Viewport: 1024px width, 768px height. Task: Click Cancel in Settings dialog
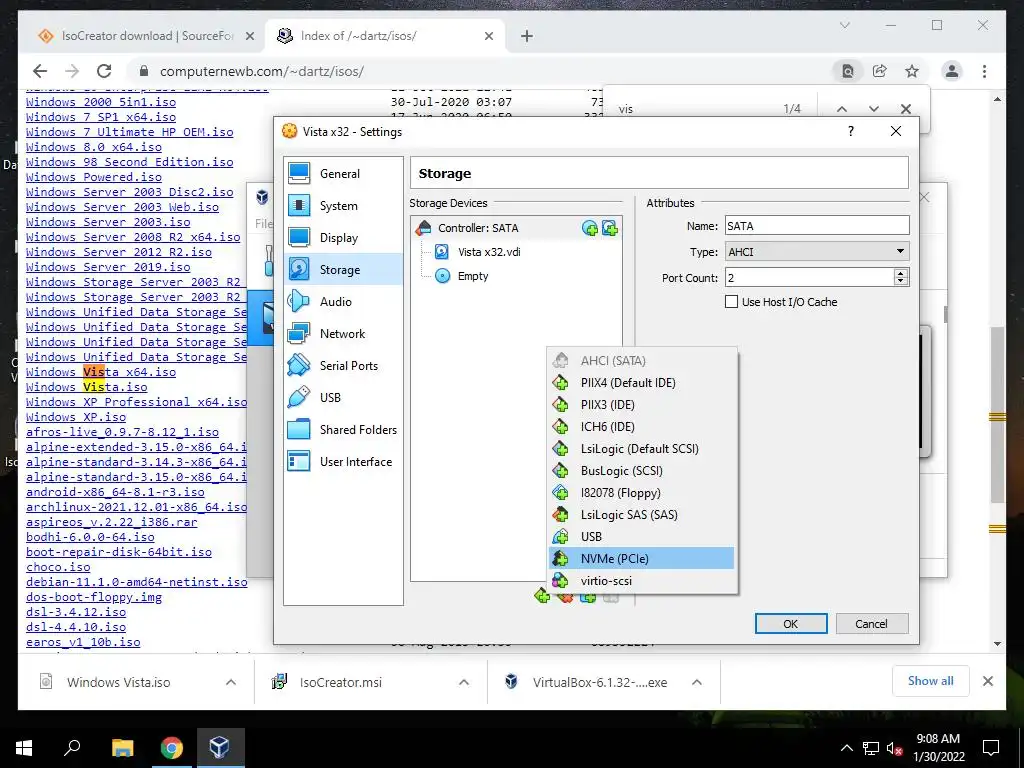coord(871,624)
